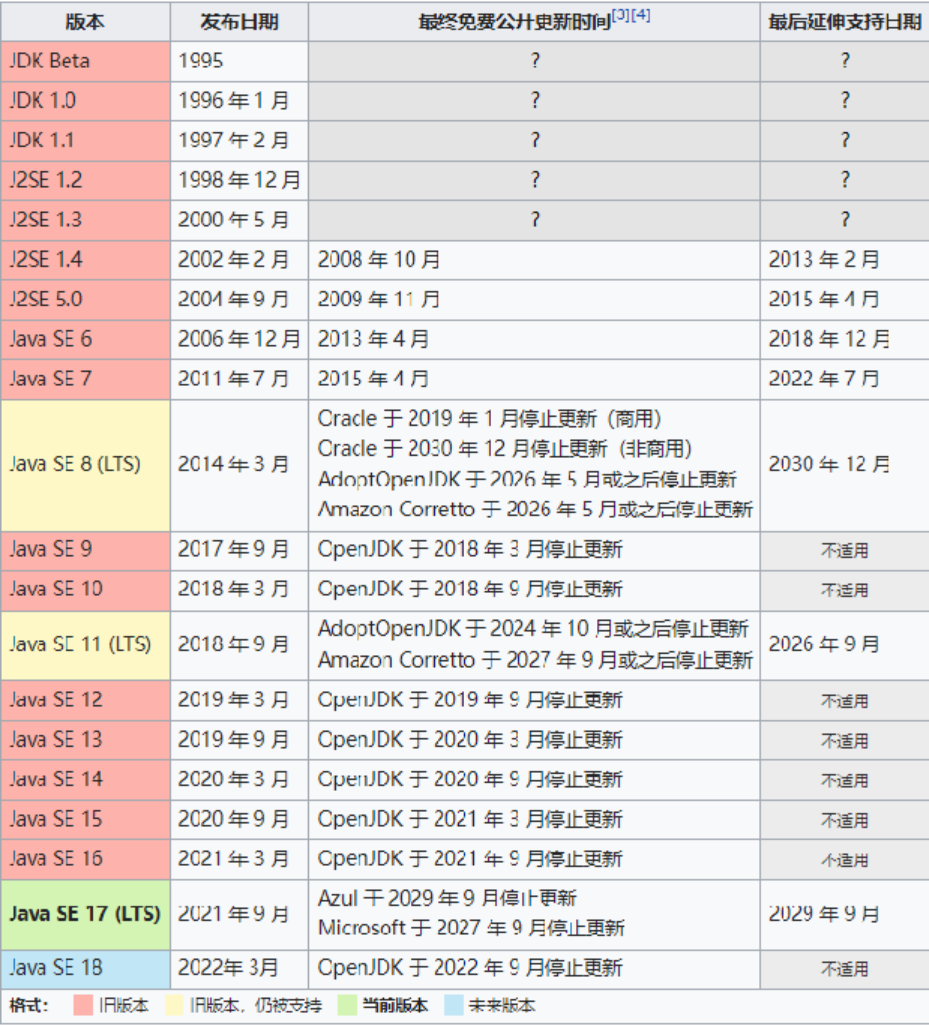Screen dimensions: 929x1026
Task: Select the blue future-version legend swatch
Action: coord(453,1005)
